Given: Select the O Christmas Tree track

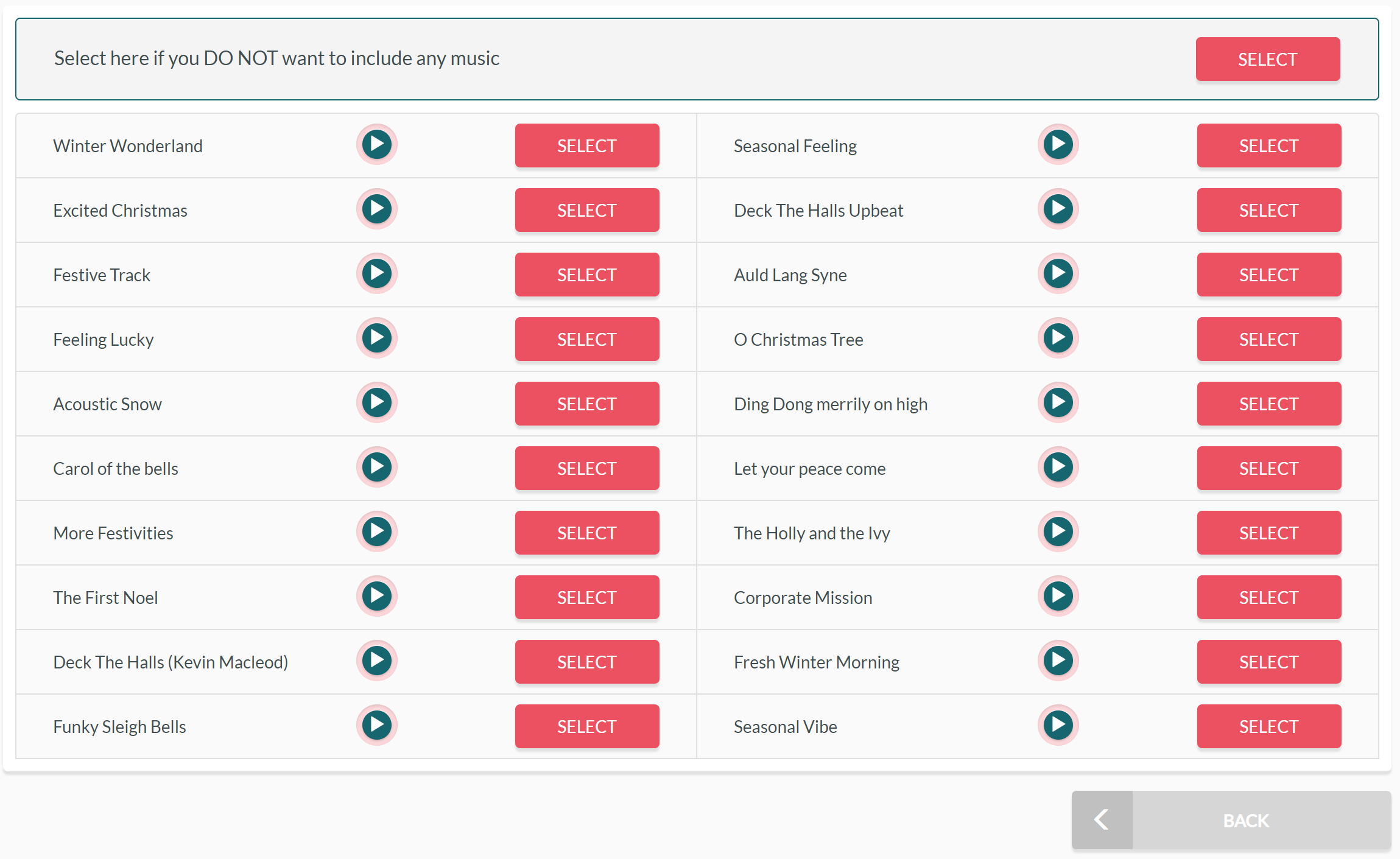Looking at the screenshot, I should 1269,339.
